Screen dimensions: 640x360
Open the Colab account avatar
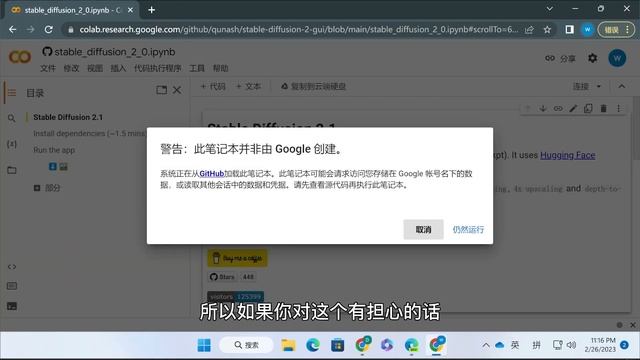click(617, 58)
